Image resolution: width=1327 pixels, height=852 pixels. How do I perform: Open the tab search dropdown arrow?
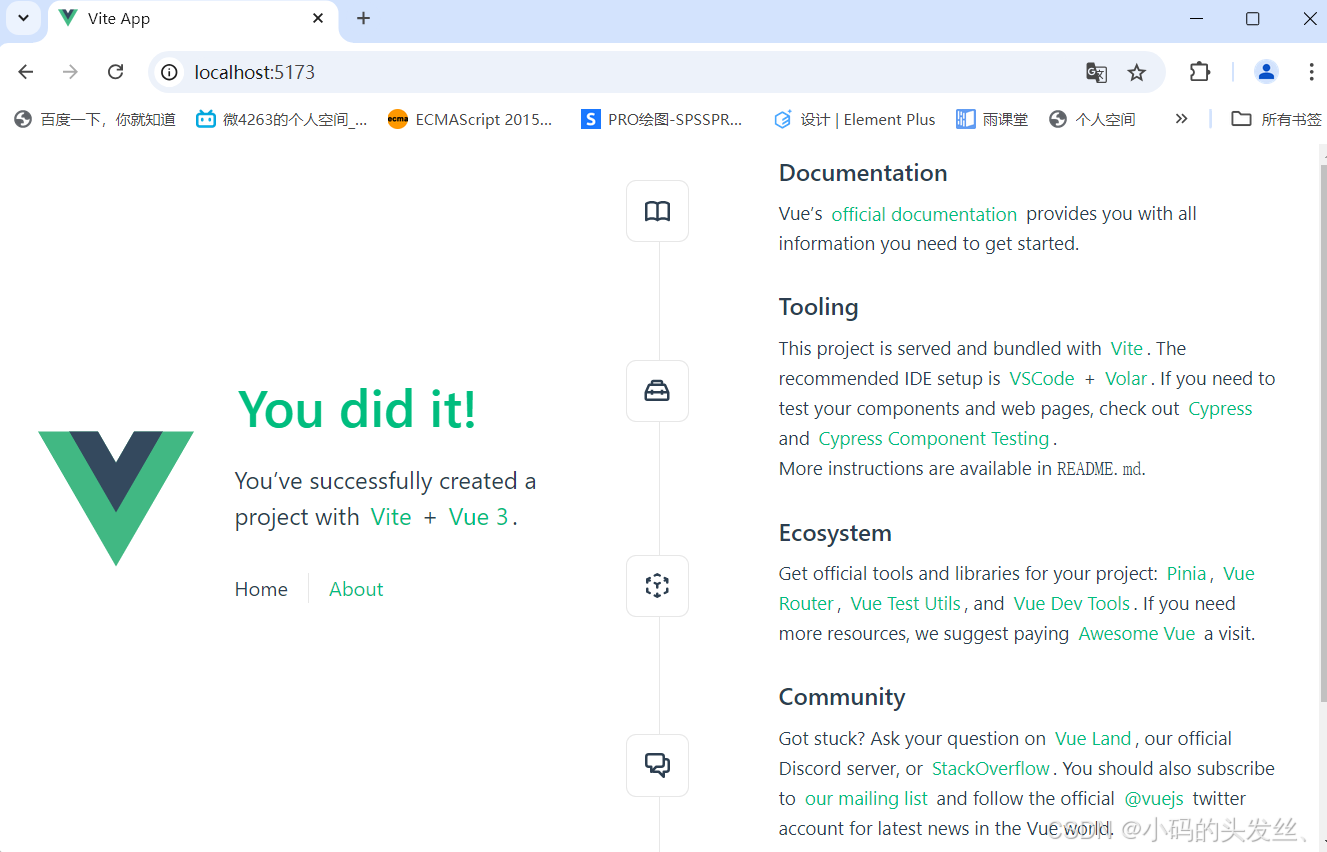click(23, 18)
